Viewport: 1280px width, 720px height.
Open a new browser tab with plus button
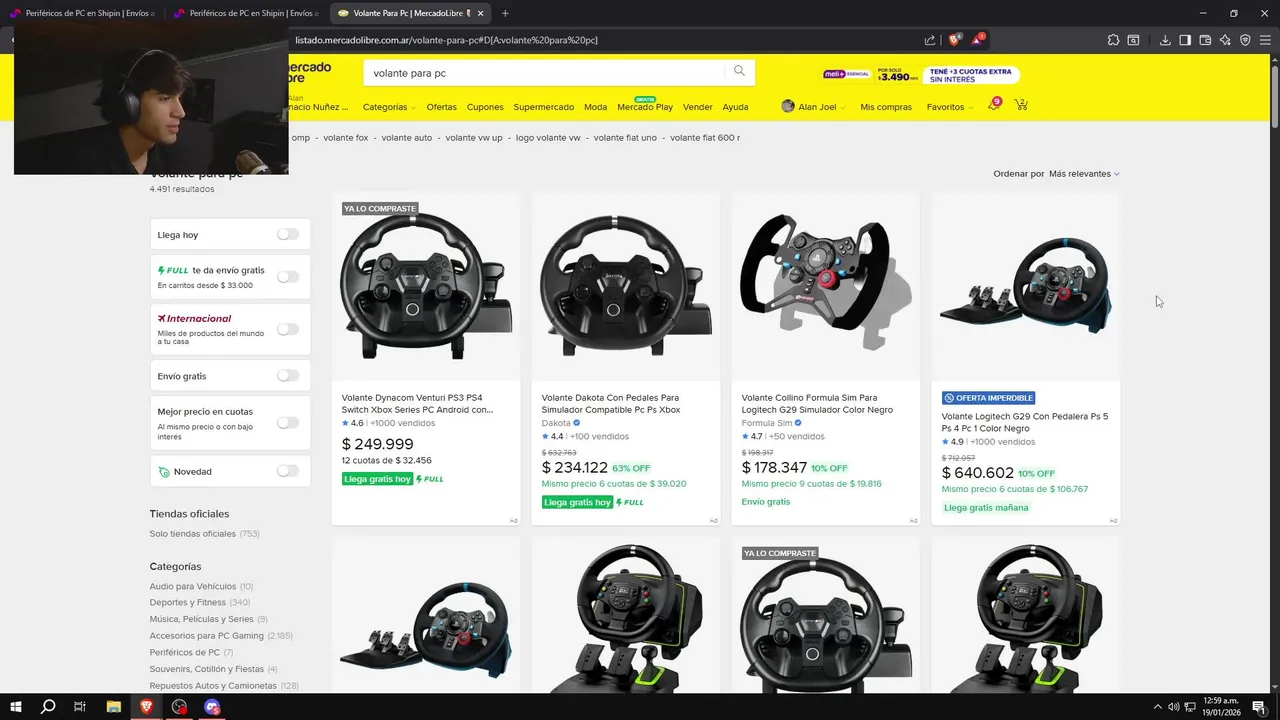click(x=505, y=13)
